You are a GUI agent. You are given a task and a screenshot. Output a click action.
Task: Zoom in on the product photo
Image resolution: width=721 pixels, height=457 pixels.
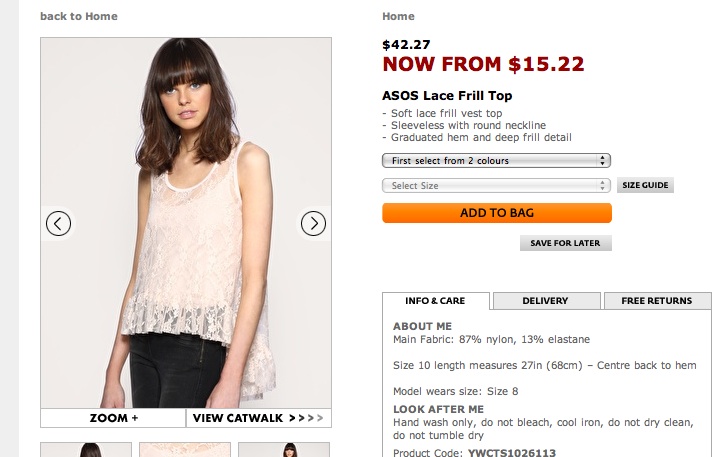(113, 418)
